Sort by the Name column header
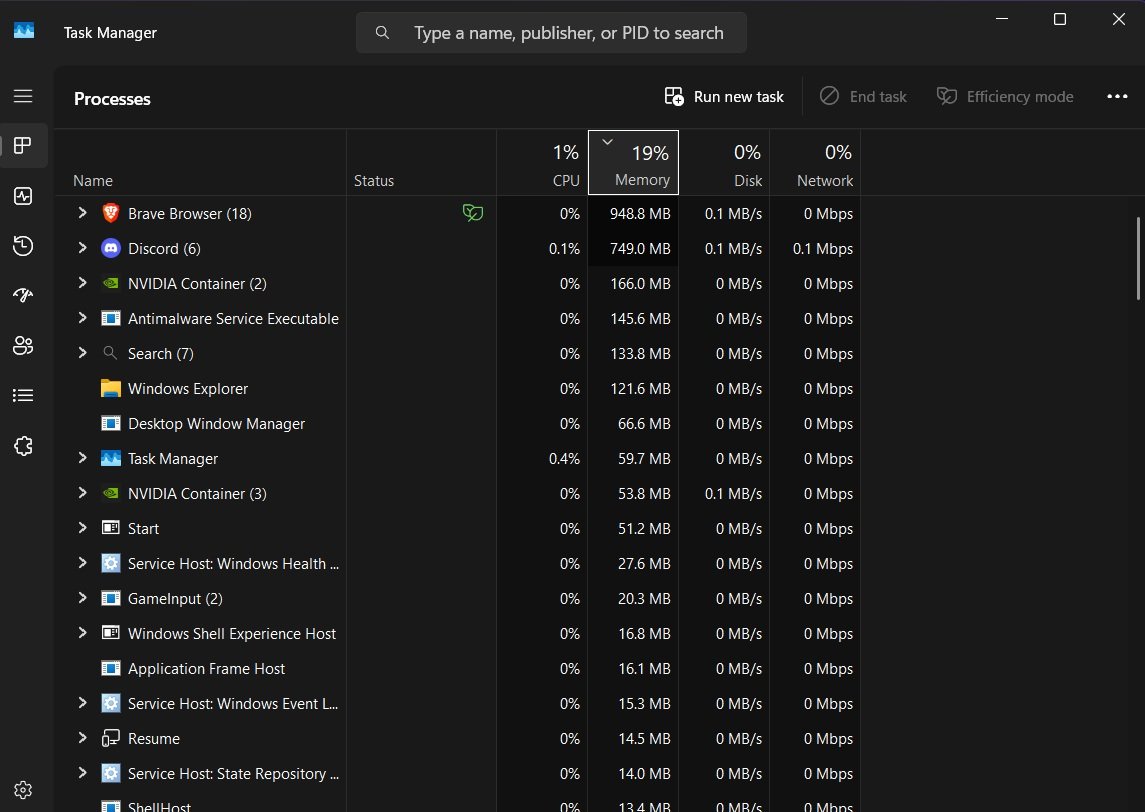Screen dimensions: 1145x812 tap(200, 163)
